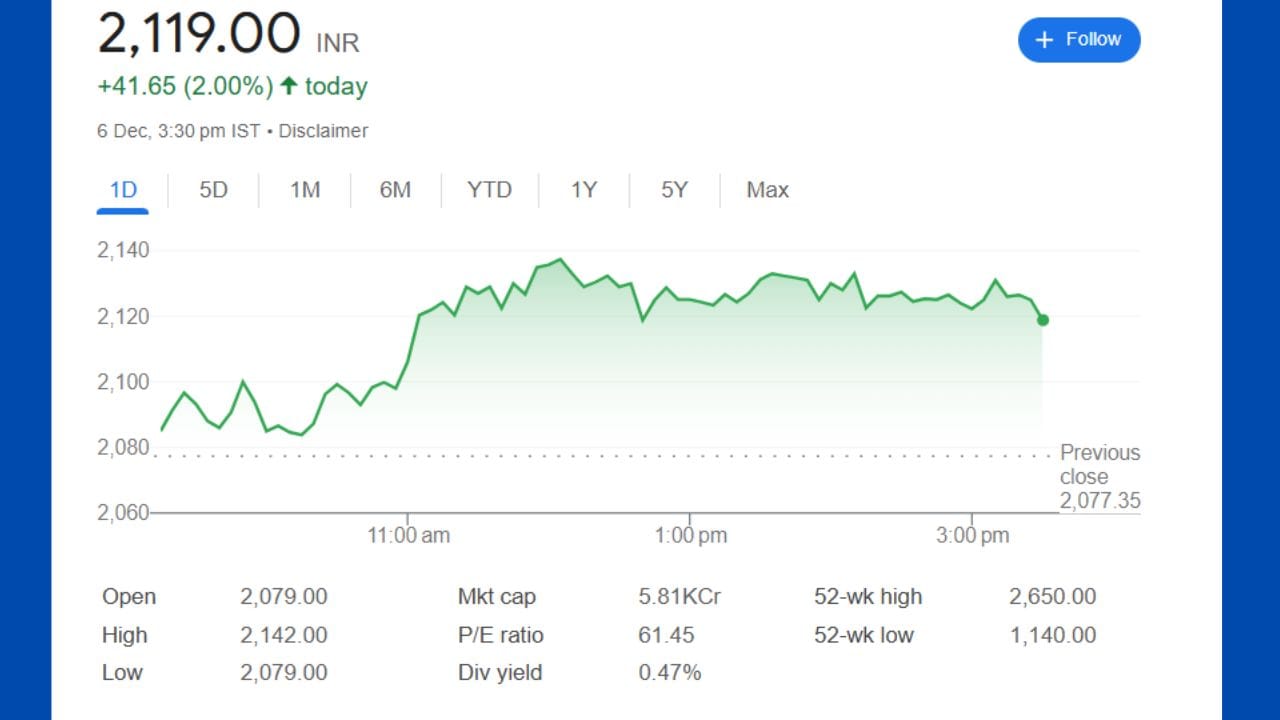Click the green up arrow beside today
The width and height of the screenshot is (1280, 720).
[289, 86]
